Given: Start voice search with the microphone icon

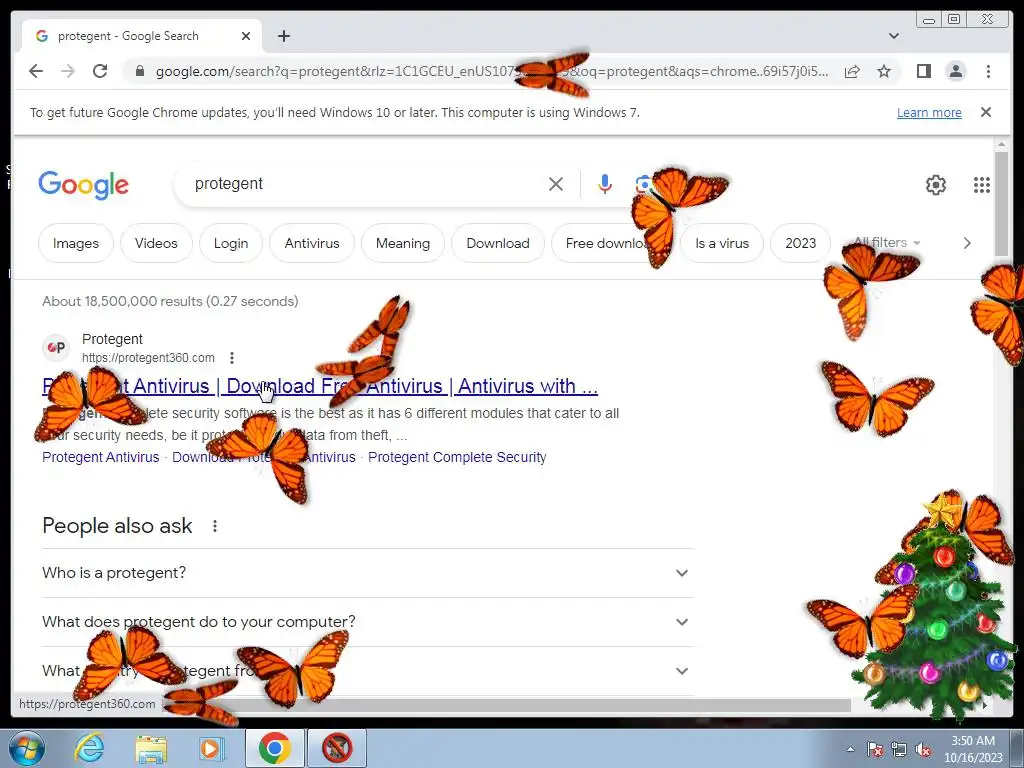Looking at the screenshot, I should tap(605, 184).
